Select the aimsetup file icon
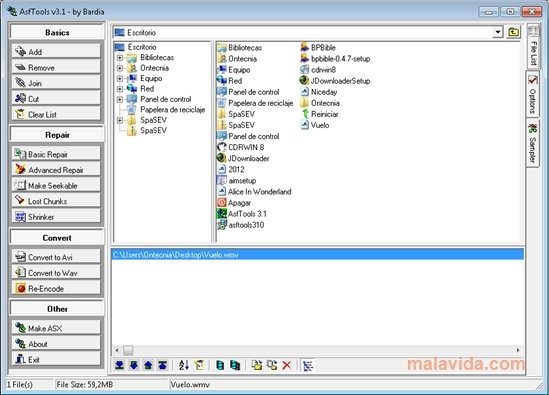The width and height of the screenshot is (549, 395). click(222, 180)
